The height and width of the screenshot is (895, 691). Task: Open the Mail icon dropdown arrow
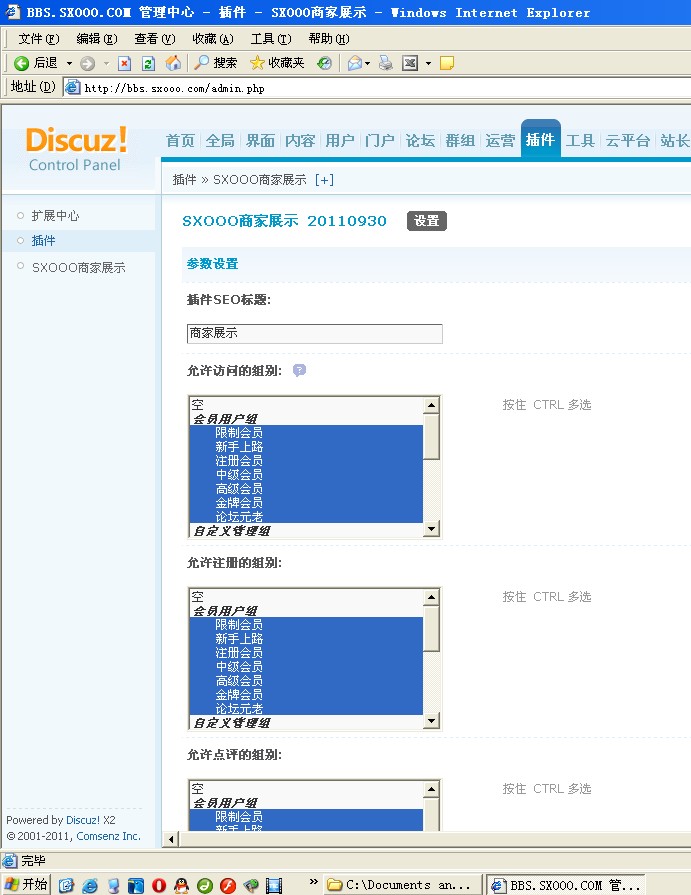click(x=367, y=63)
